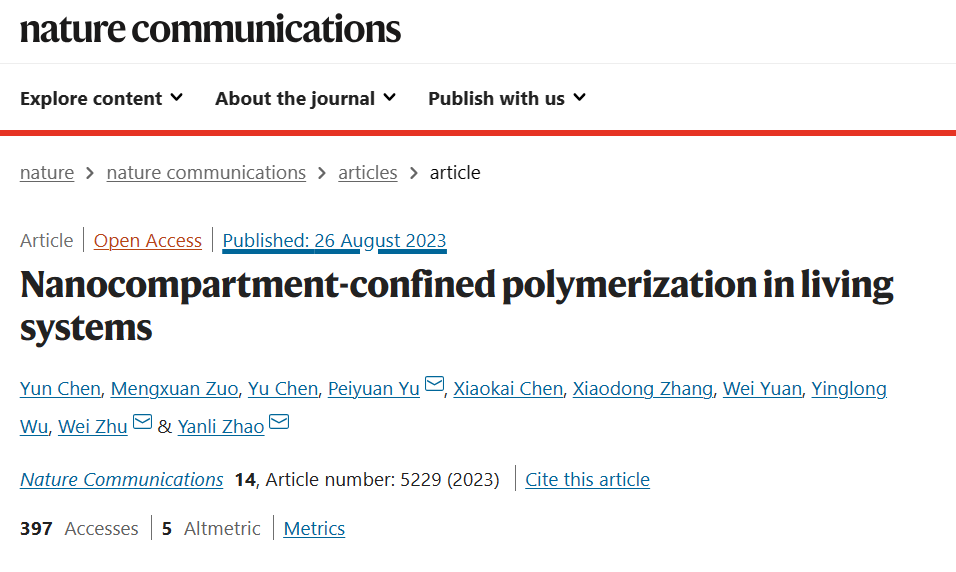Click the nature communications logo
The image size is (956, 572).
(210, 29)
